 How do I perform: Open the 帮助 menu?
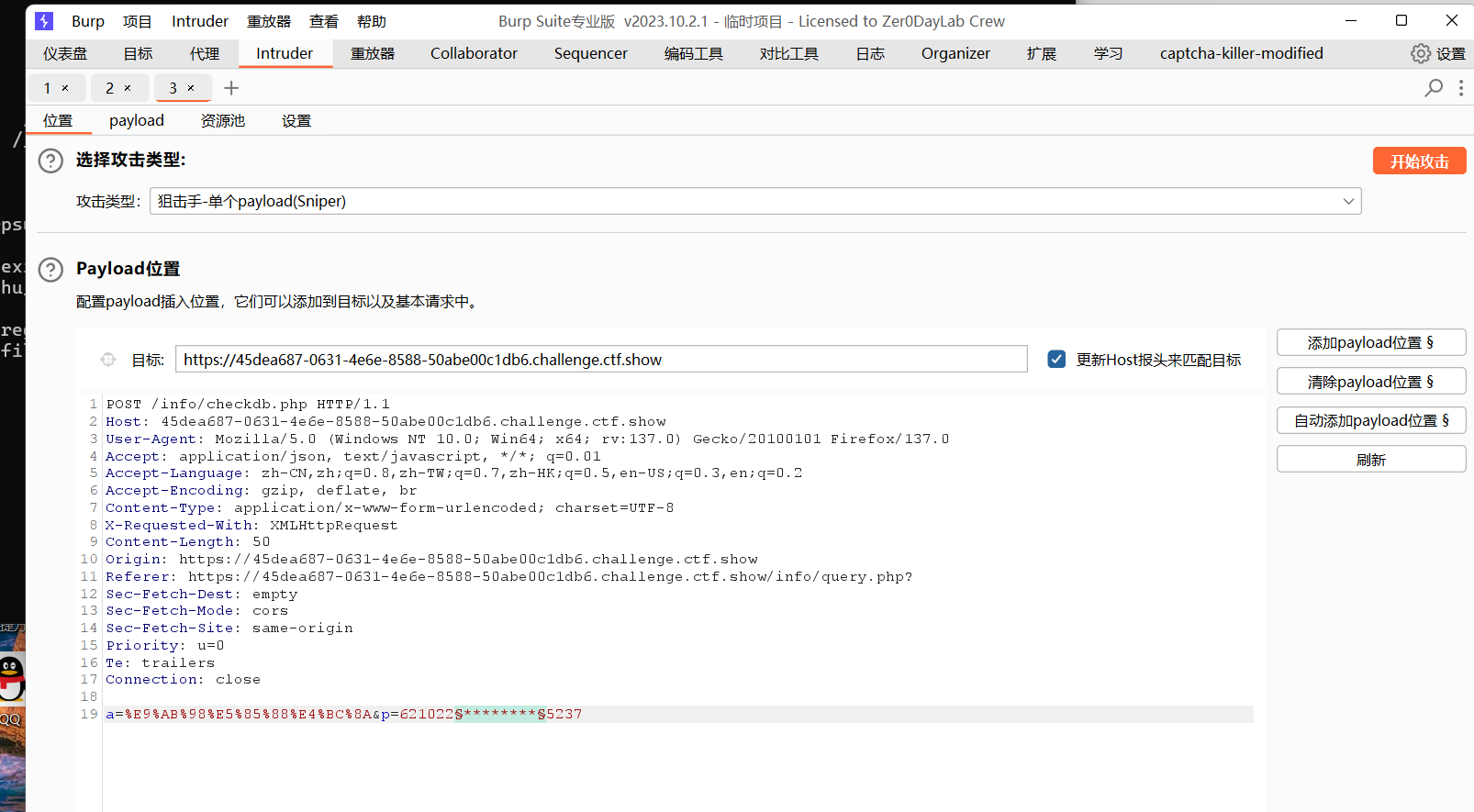coord(372,21)
